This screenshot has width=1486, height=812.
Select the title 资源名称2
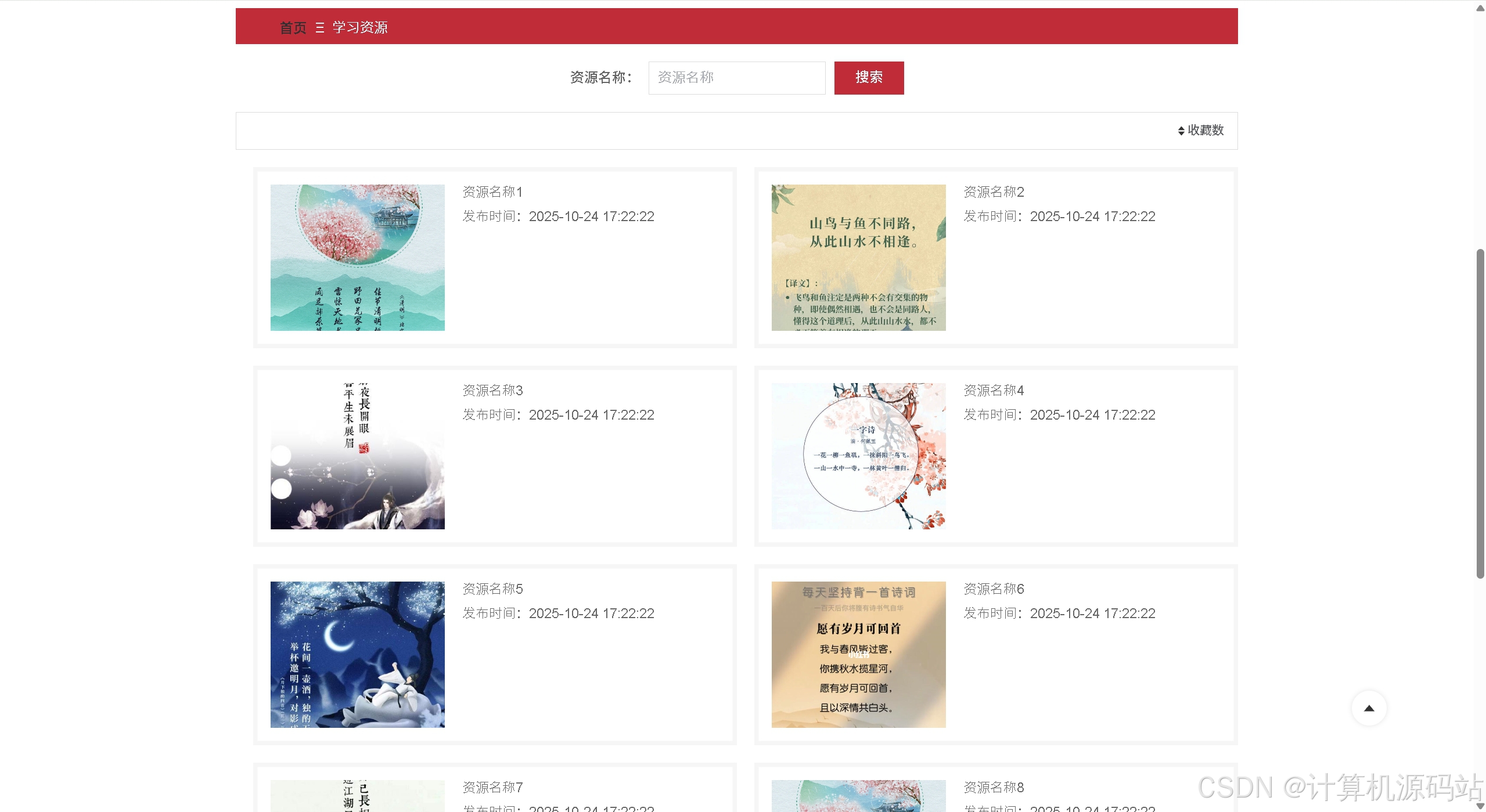[994, 192]
